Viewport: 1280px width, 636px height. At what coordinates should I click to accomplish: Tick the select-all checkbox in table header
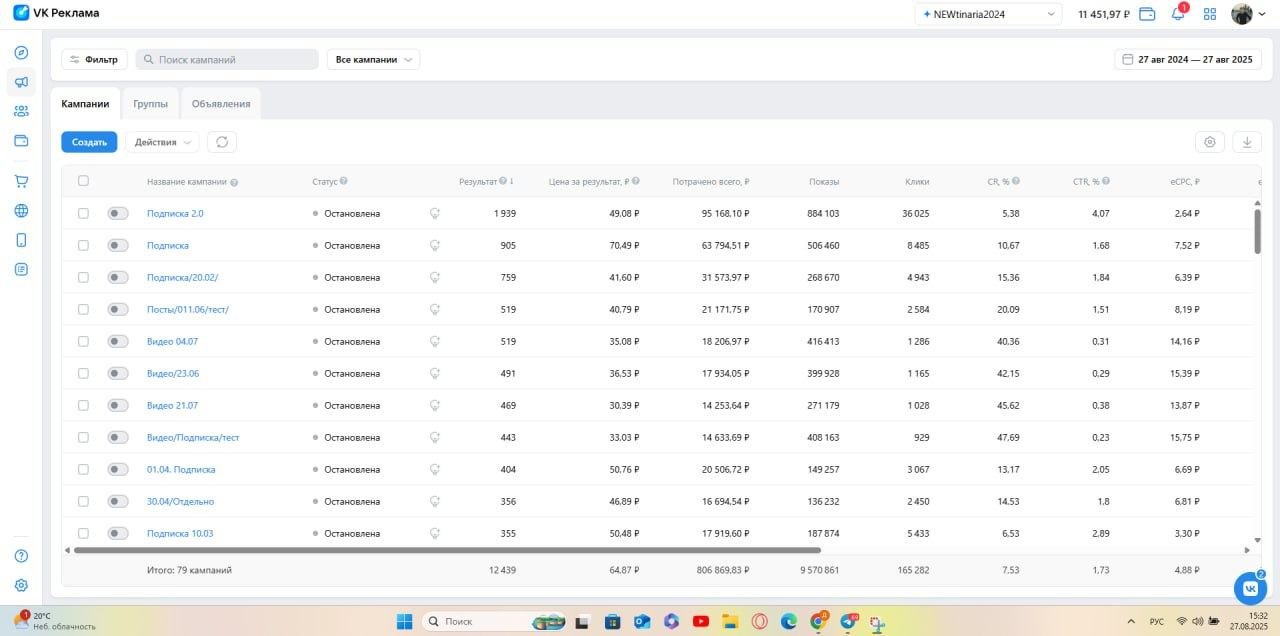(83, 181)
